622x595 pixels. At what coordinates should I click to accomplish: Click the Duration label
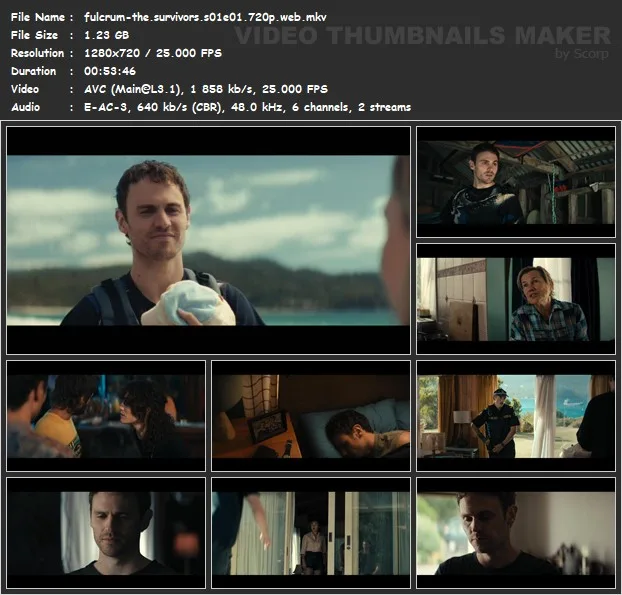pos(33,71)
